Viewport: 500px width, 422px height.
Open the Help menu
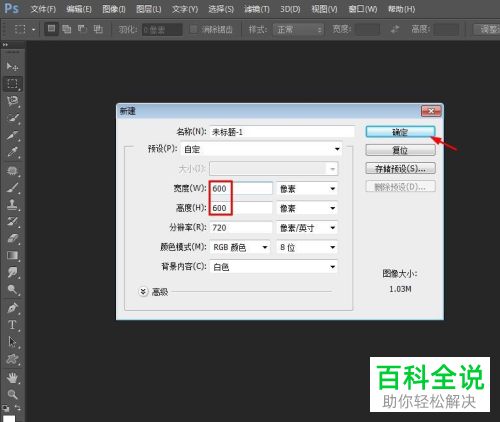tap(401, 9)
